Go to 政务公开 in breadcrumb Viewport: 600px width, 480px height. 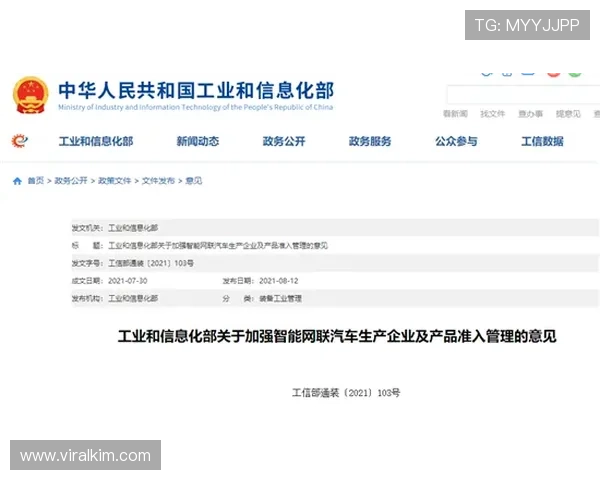point(71,181)
